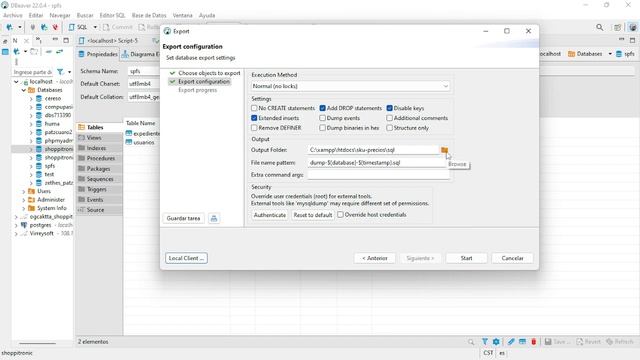Expand the cereso database node
The image size is (640, 360).
tap(31, 98)
